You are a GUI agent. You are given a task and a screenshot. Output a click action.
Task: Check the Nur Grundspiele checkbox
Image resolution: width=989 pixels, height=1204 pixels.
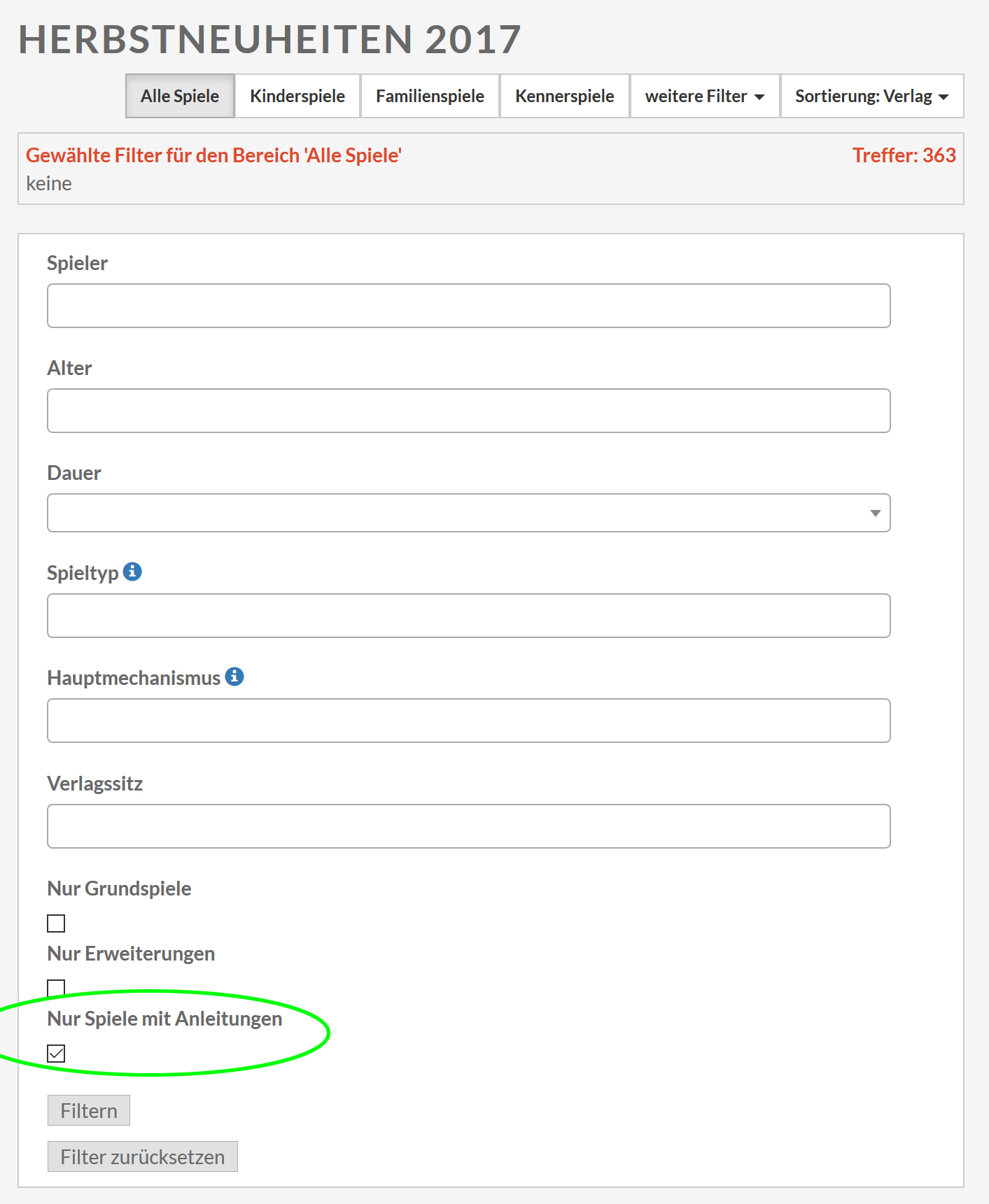tap(56, 923)
